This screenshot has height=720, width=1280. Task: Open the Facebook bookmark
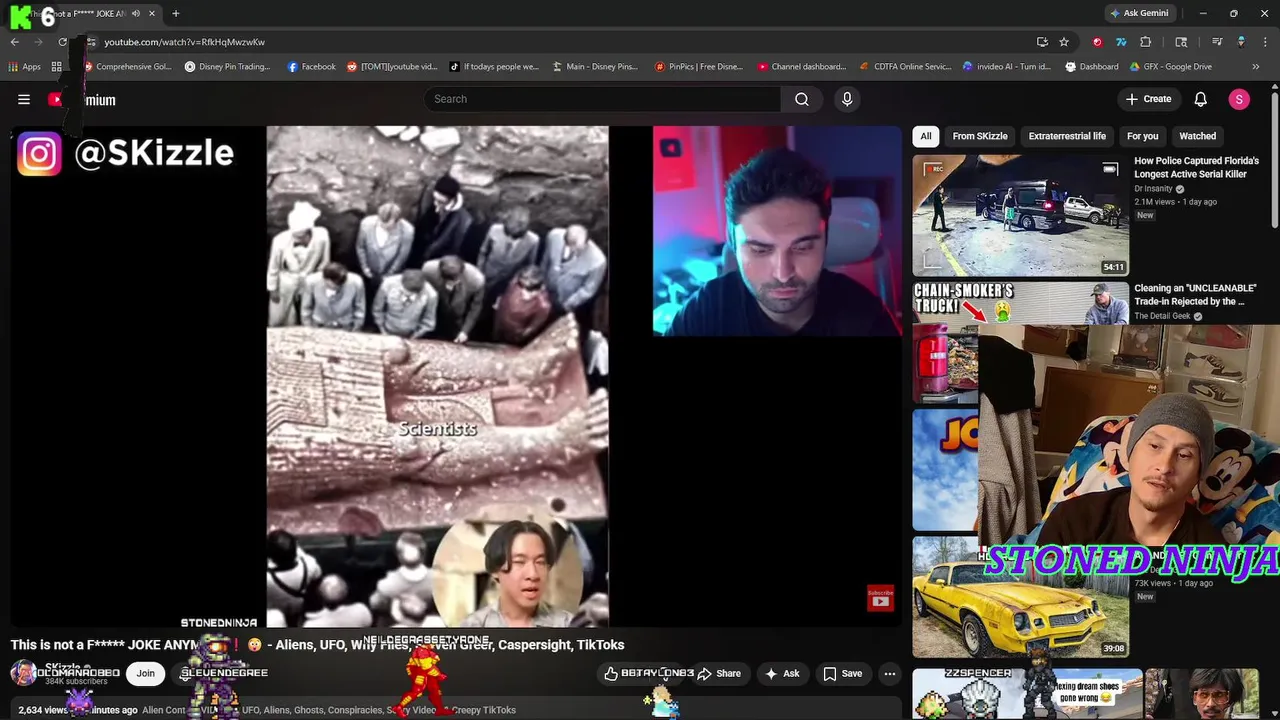311,67
